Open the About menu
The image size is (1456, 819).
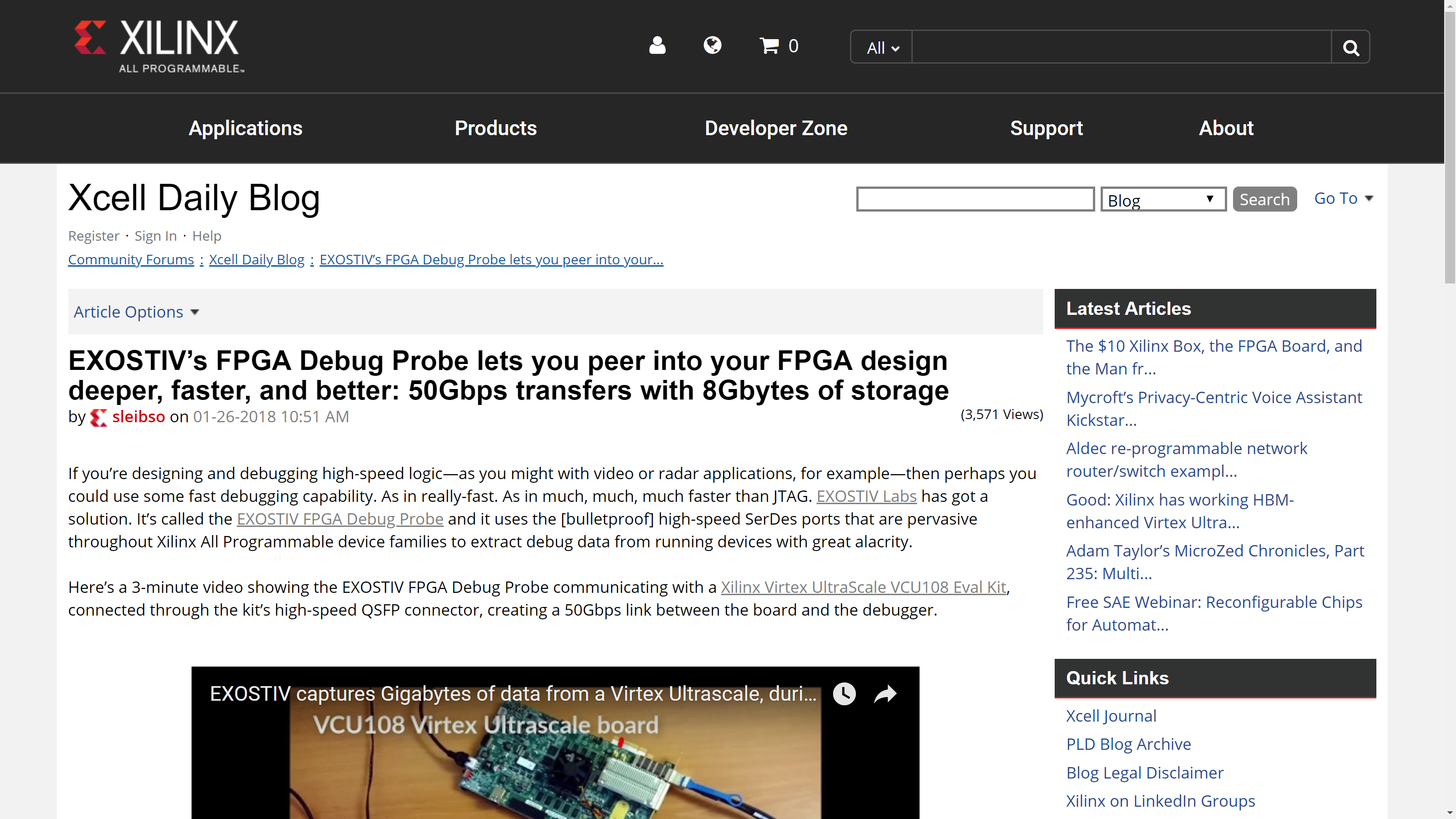click(1226, 128)
